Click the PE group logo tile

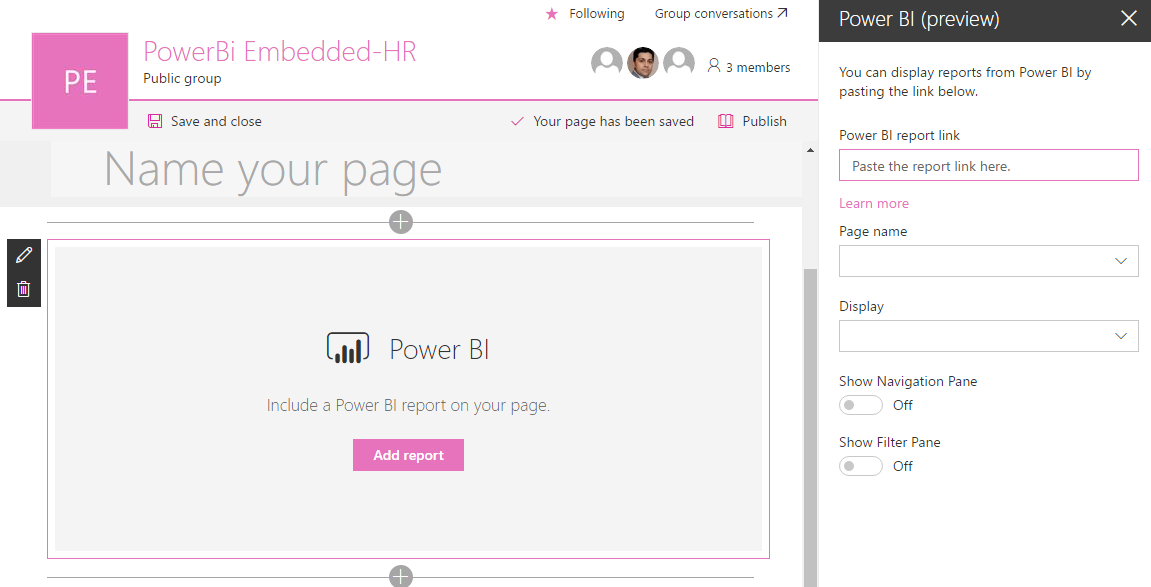tap(80, 81)
